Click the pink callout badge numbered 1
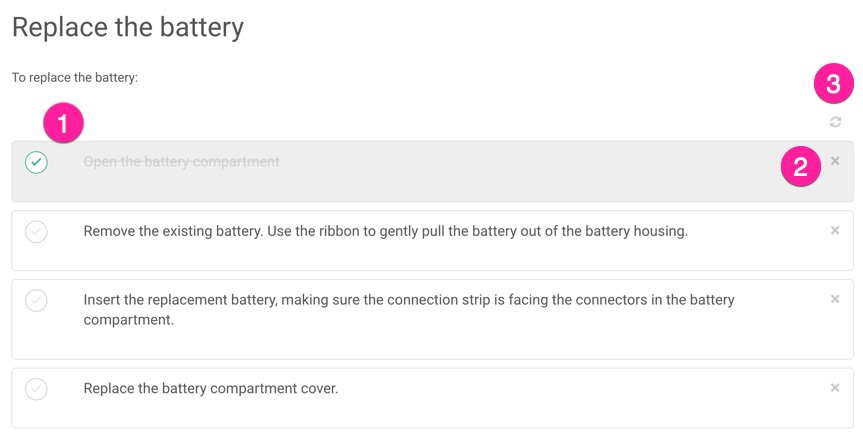Screen dimensions: 863x439 [64, 124]
